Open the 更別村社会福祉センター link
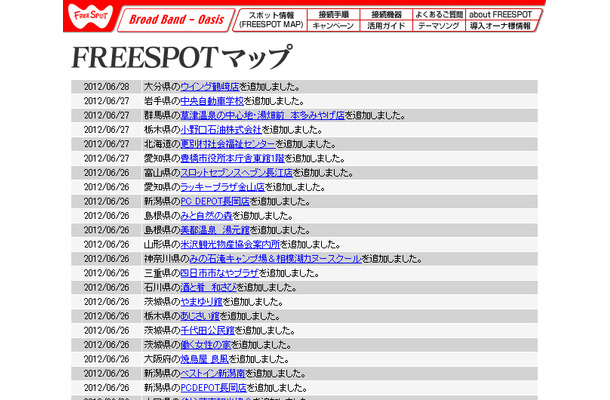610x400 pixels. coord(228,144)
